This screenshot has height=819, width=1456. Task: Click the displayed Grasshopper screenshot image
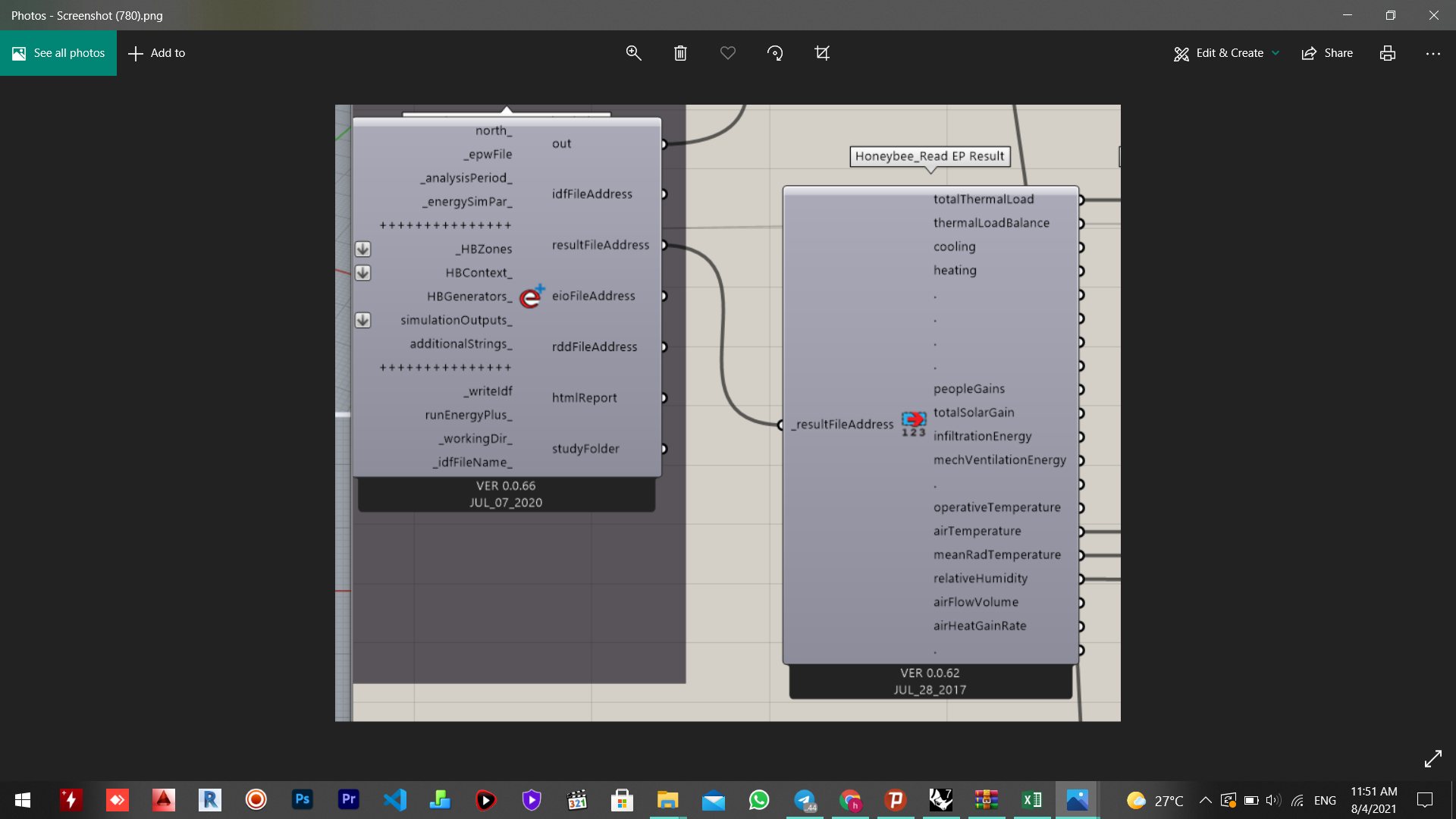(728, 413)
